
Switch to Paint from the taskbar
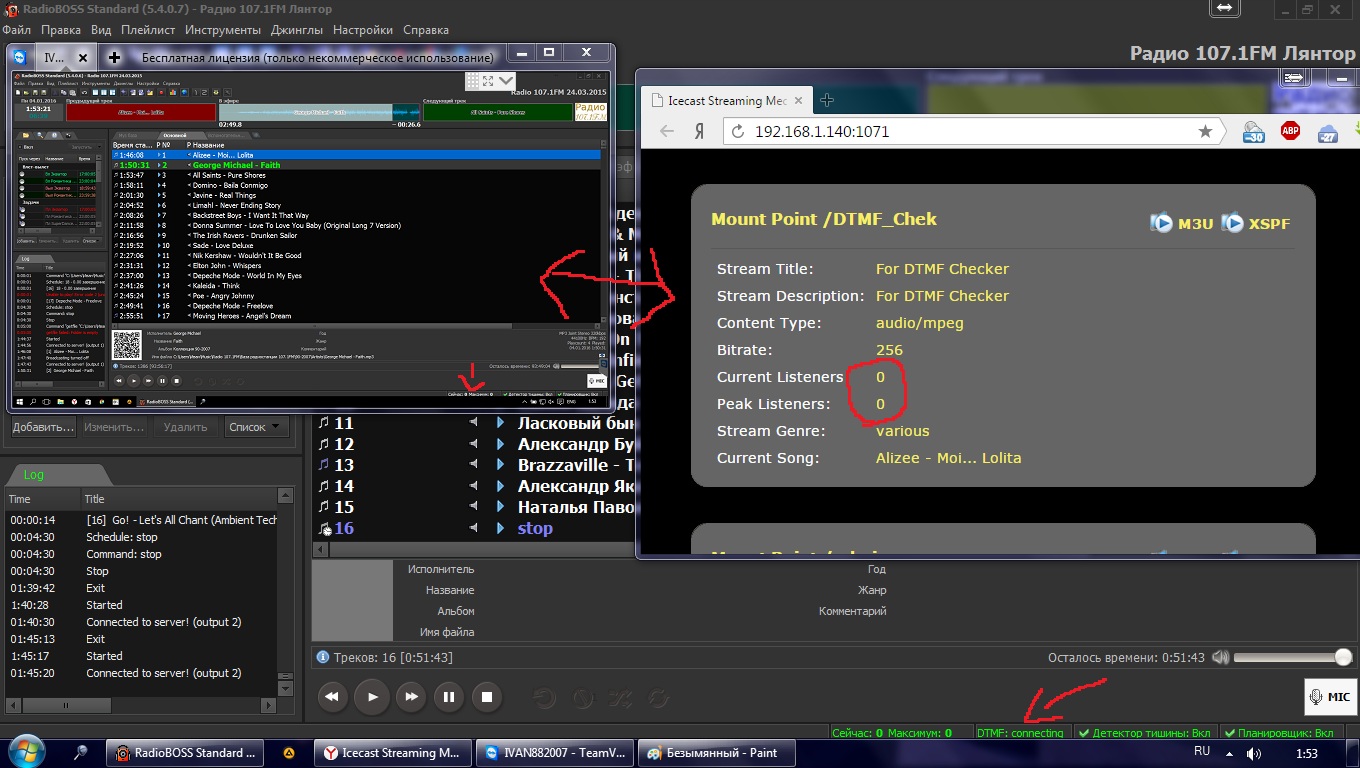point(718,753)
